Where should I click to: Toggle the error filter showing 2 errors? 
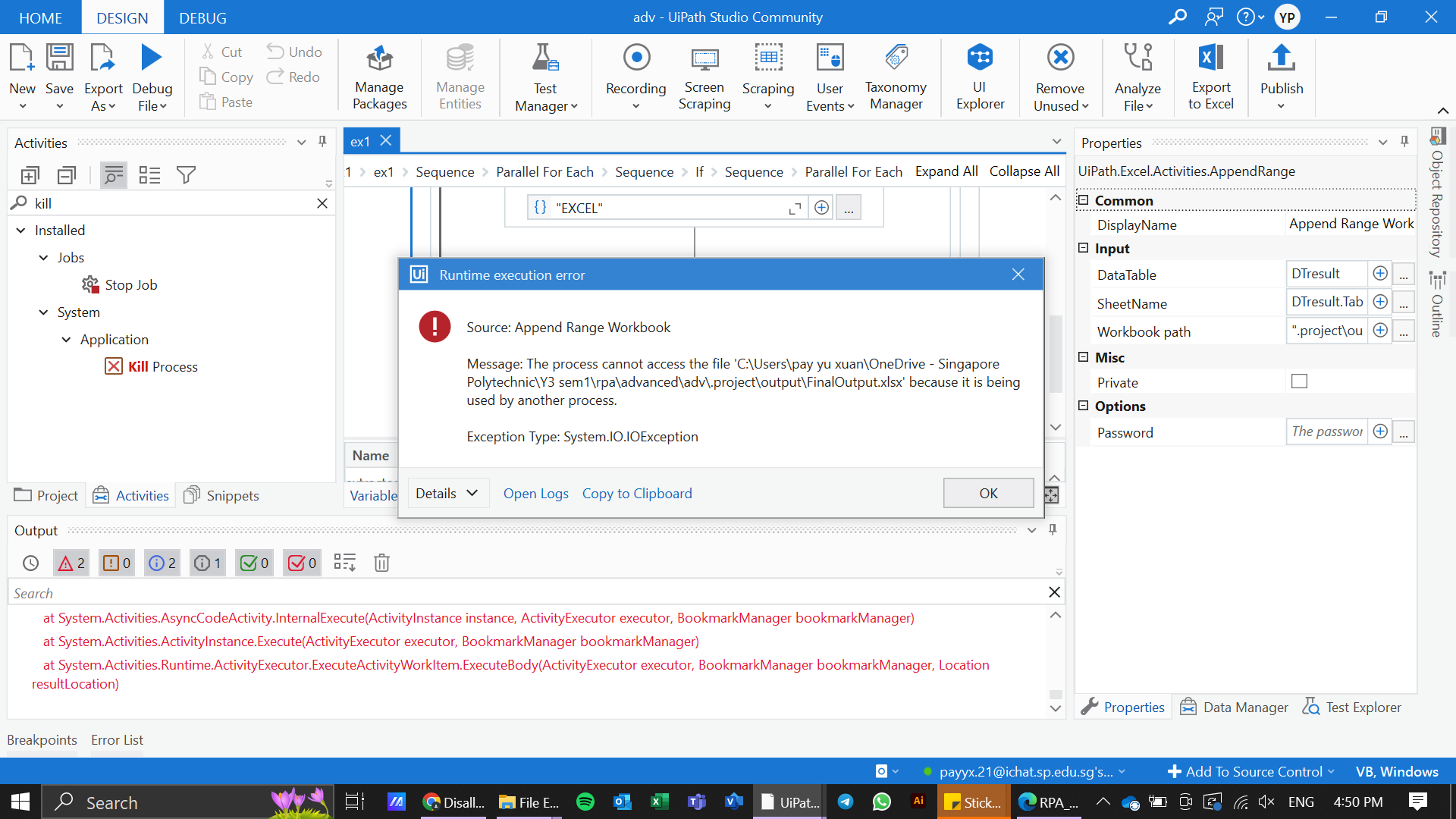[x=71, y=563]
